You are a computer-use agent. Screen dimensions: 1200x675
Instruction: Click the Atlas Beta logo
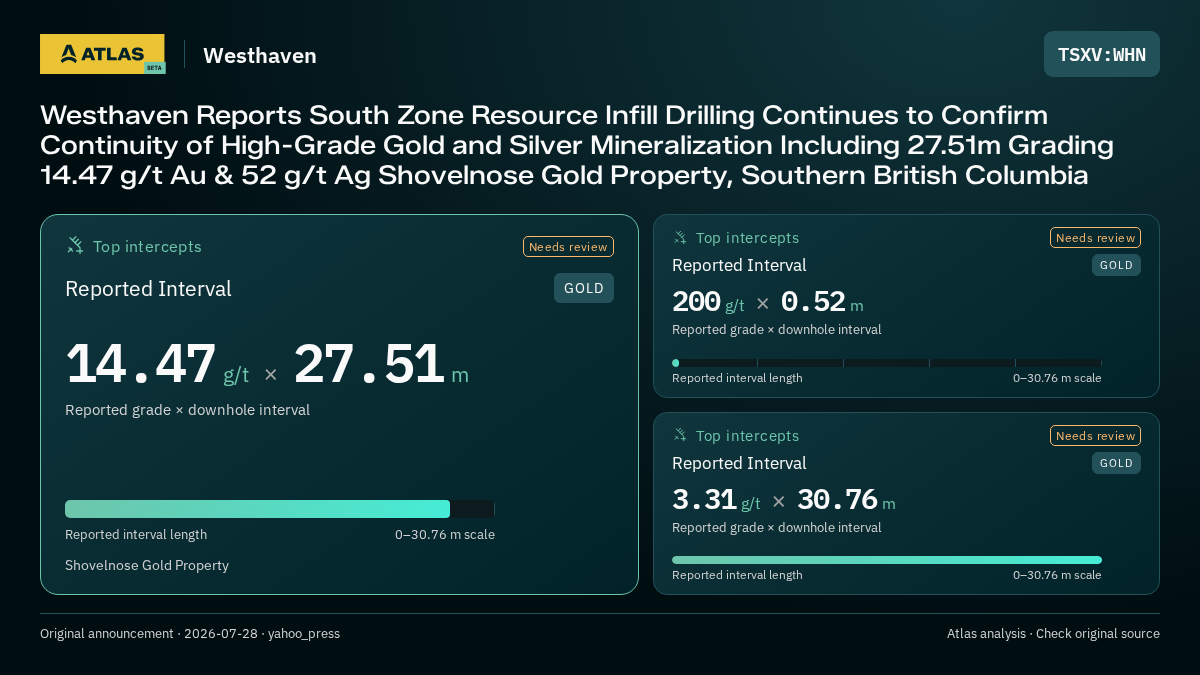pyautogui.click(x=102, y=54)
